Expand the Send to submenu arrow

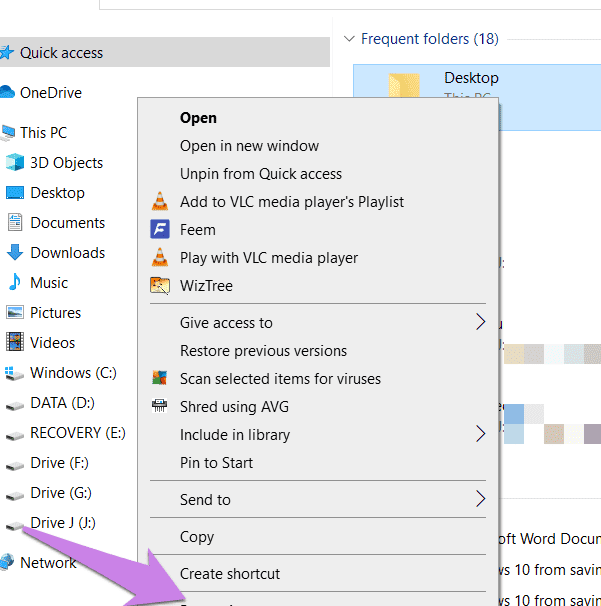pos(480,499)
